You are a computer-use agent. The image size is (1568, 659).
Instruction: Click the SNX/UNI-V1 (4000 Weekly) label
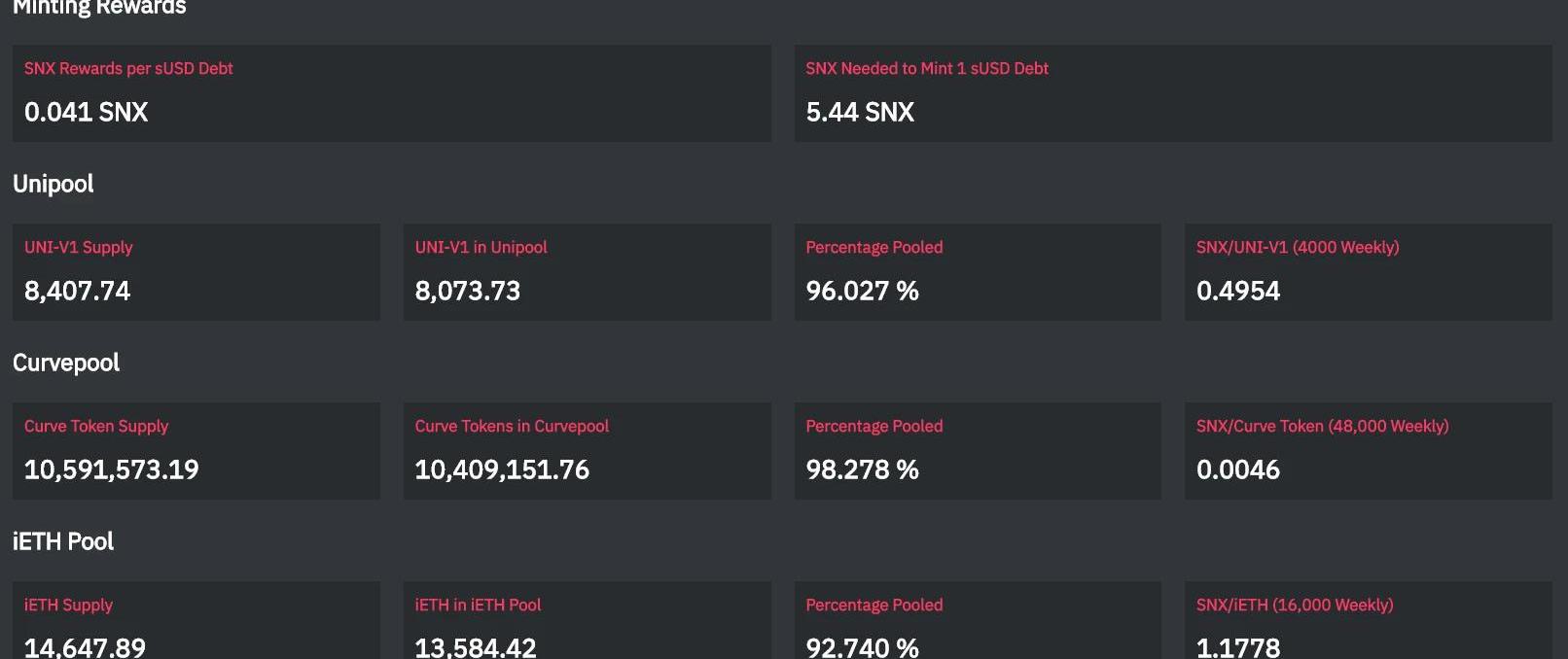[1297, 247]
